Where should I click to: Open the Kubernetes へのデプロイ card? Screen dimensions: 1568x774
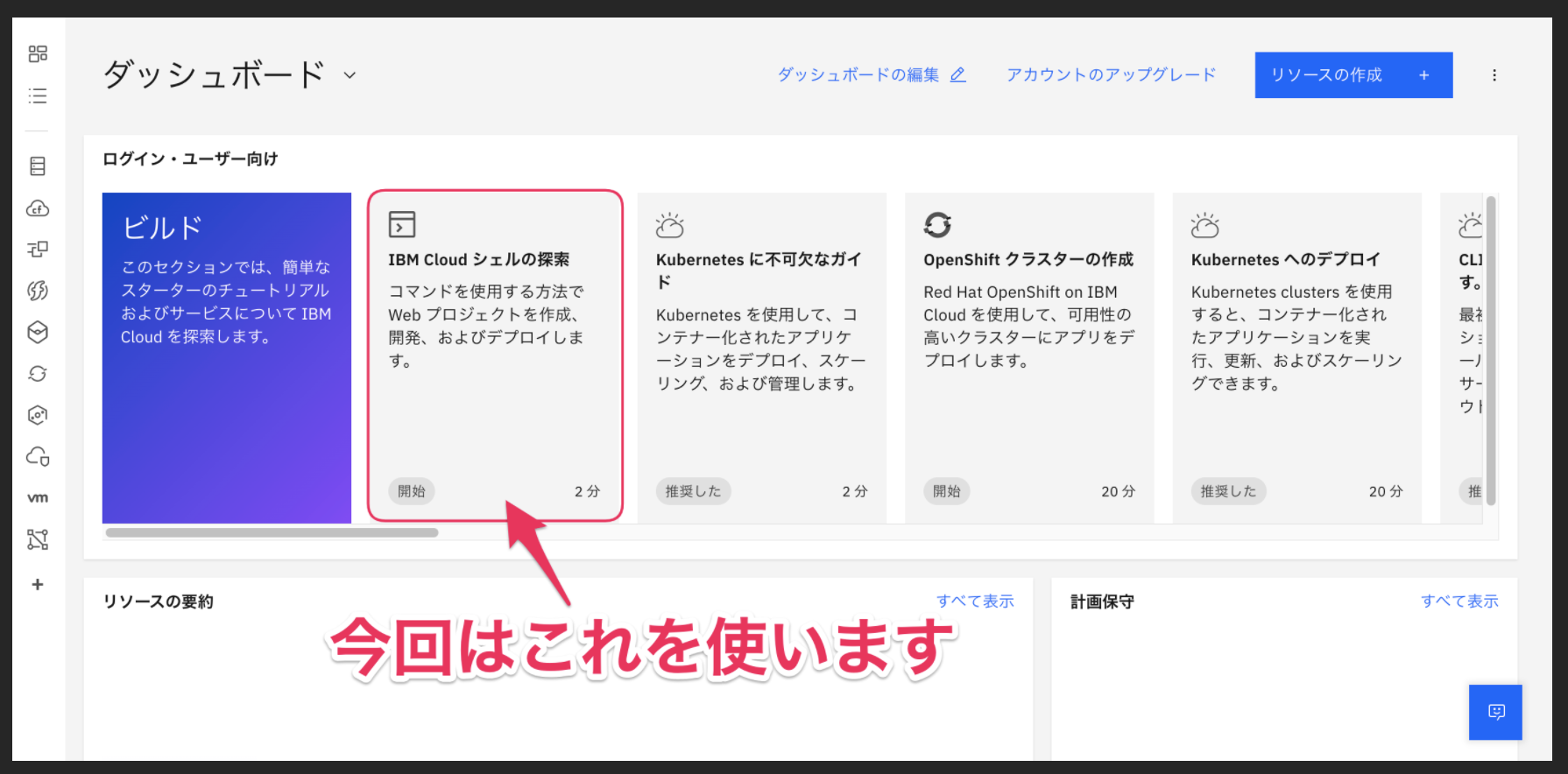(x=1297, y=357)
